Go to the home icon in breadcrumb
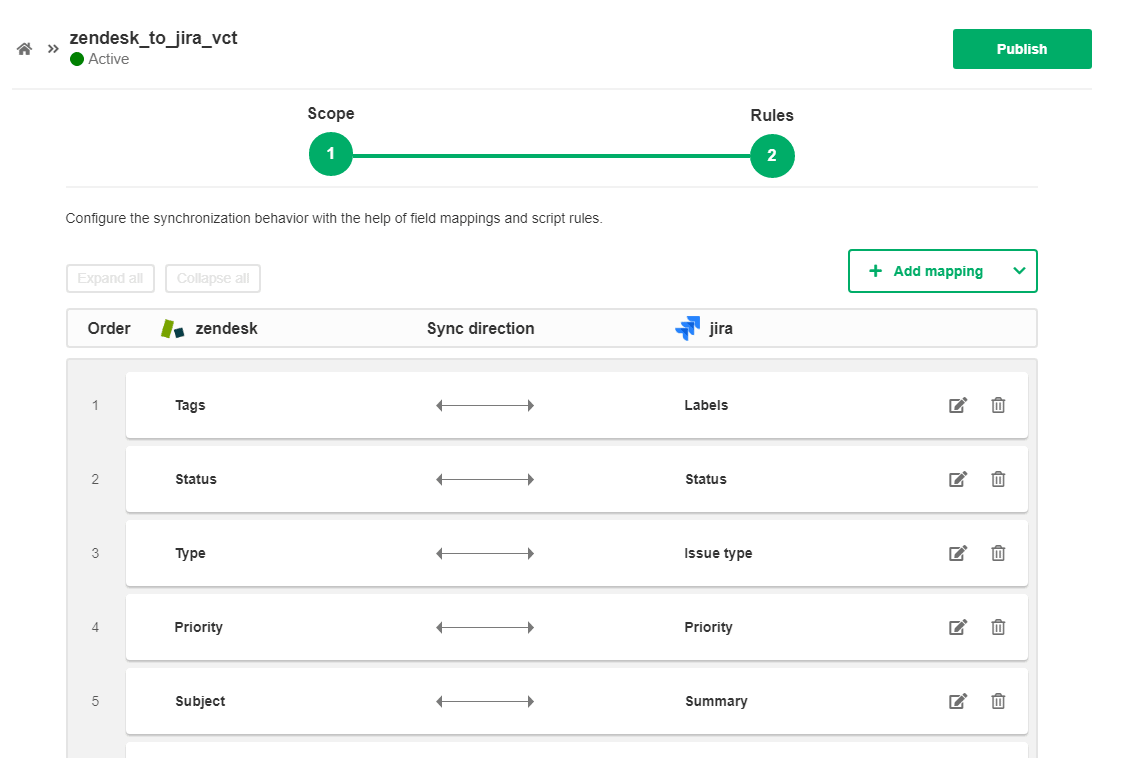This screenshot has width=1145, height=760. (24, 49)
